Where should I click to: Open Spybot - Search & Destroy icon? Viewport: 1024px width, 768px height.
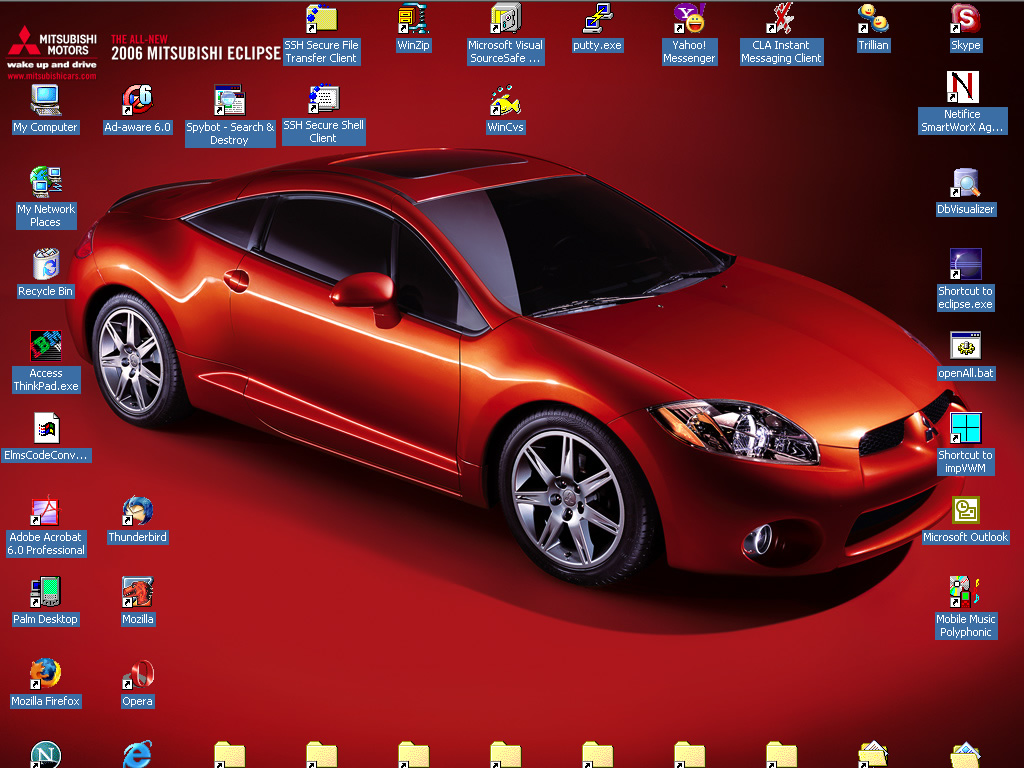(229, 101)
